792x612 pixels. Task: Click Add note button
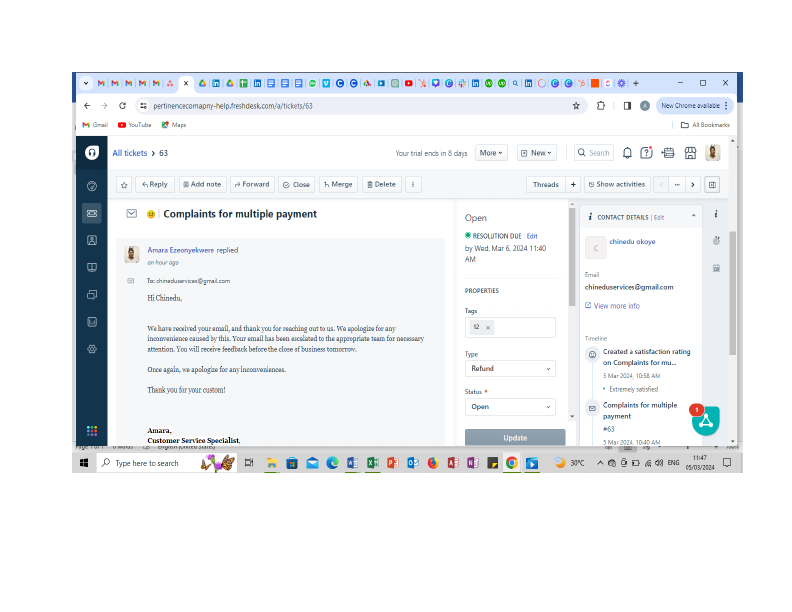202,185
